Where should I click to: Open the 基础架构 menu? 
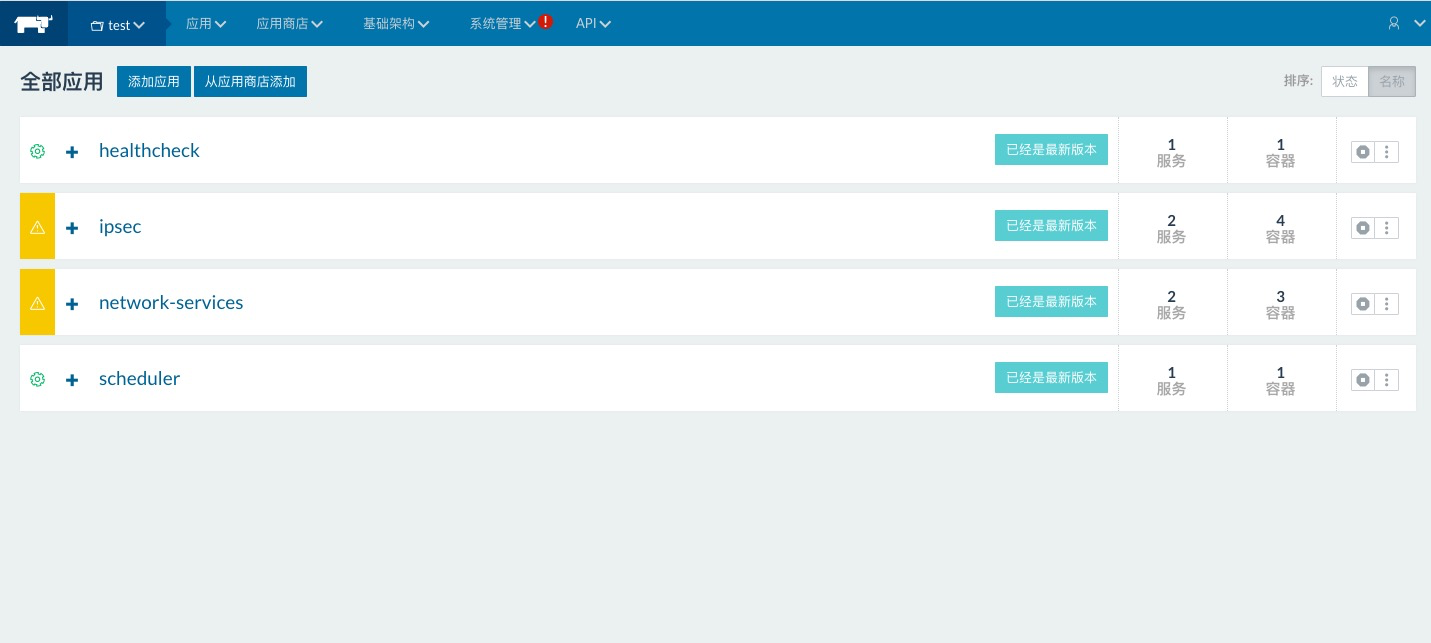(396, 24)
